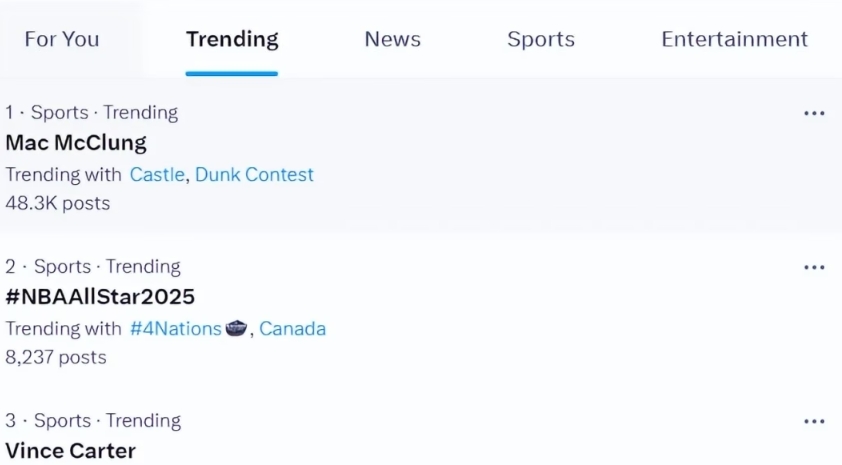Open more options for Vince Carter trend
Image resolution: width=842 pixels, height=465 pixels.
click(814, 421)
